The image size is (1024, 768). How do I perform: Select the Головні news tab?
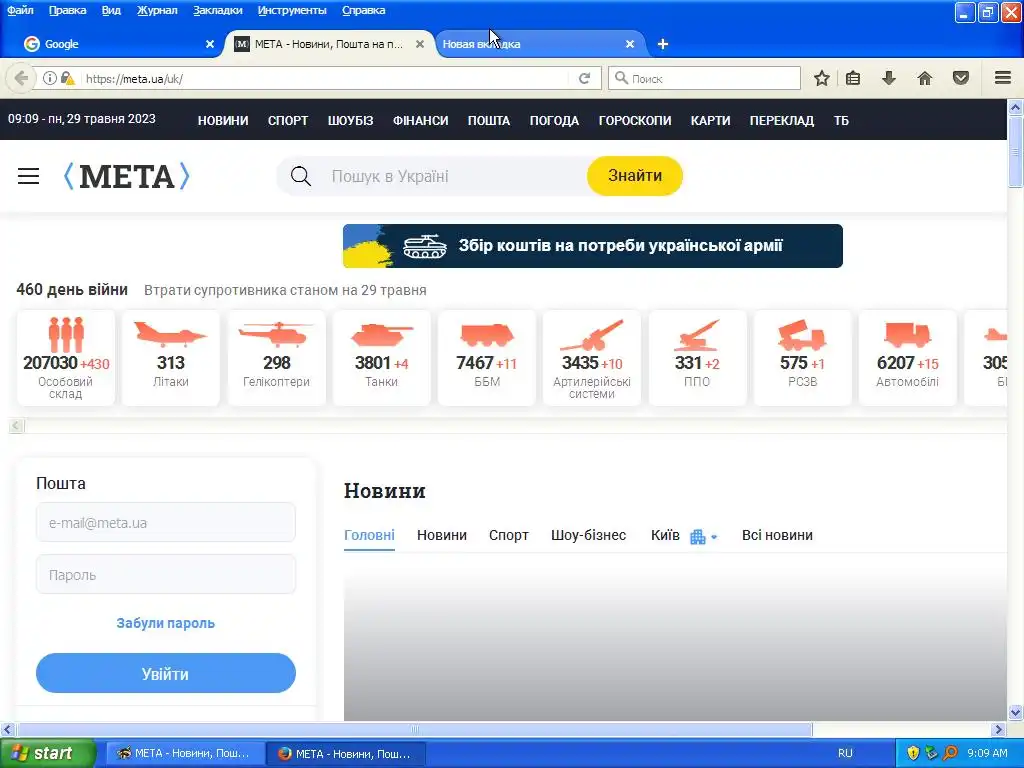pyautogui.click(x=369, y=536)
